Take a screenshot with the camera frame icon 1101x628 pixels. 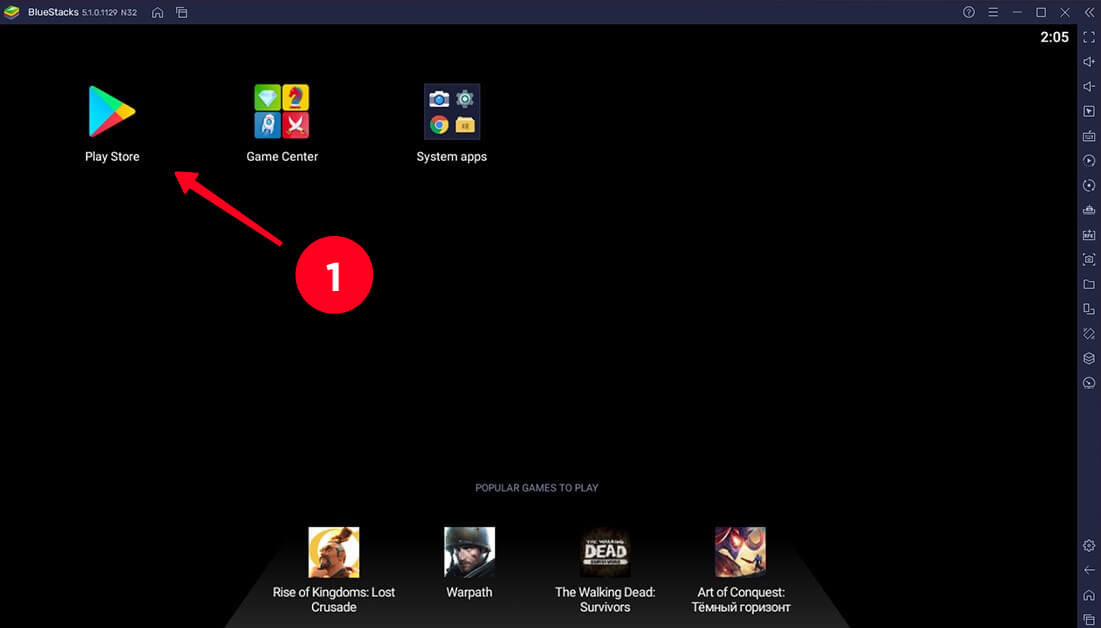1089,259
